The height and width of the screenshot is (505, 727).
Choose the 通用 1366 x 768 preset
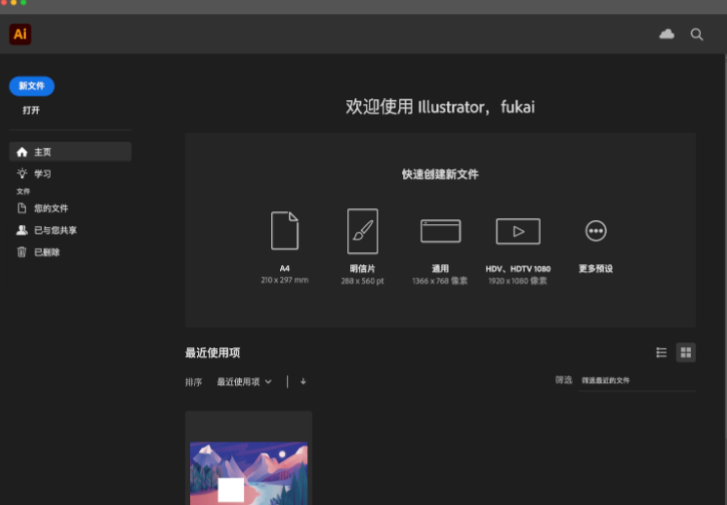(440, 231)
